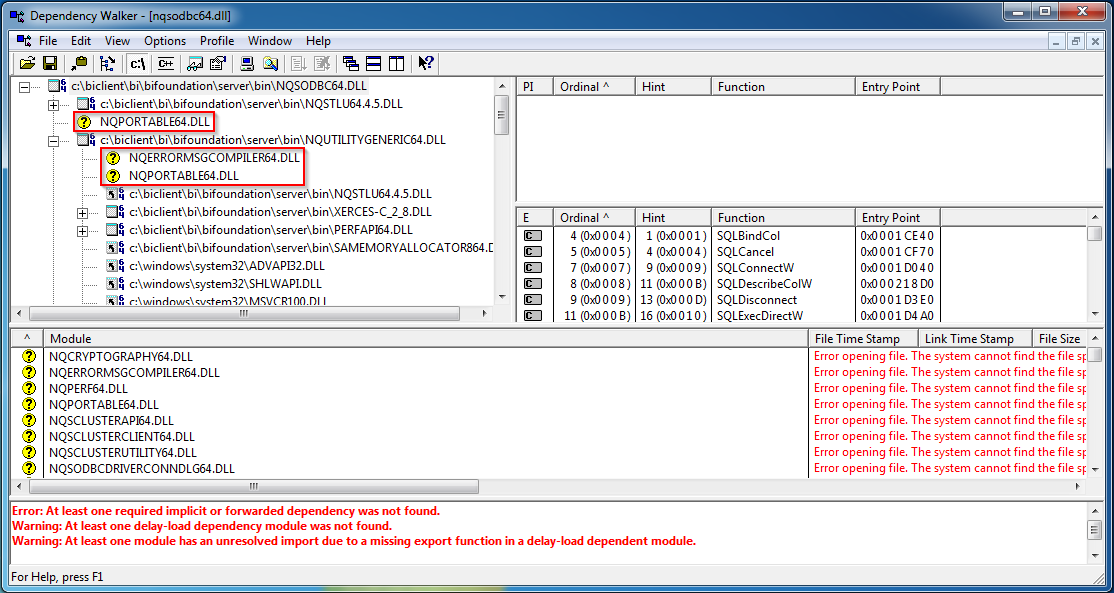Expand the XERCES-C_2_8.DLL tree node
This screenshot has height=593, width=1114.
pyautogui.click(x=82, y=212)
